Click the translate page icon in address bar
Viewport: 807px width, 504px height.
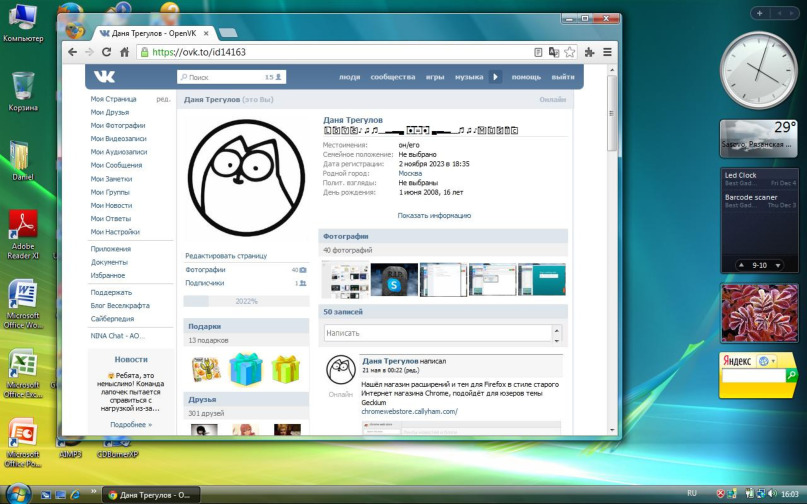click(x=554, y=52)
